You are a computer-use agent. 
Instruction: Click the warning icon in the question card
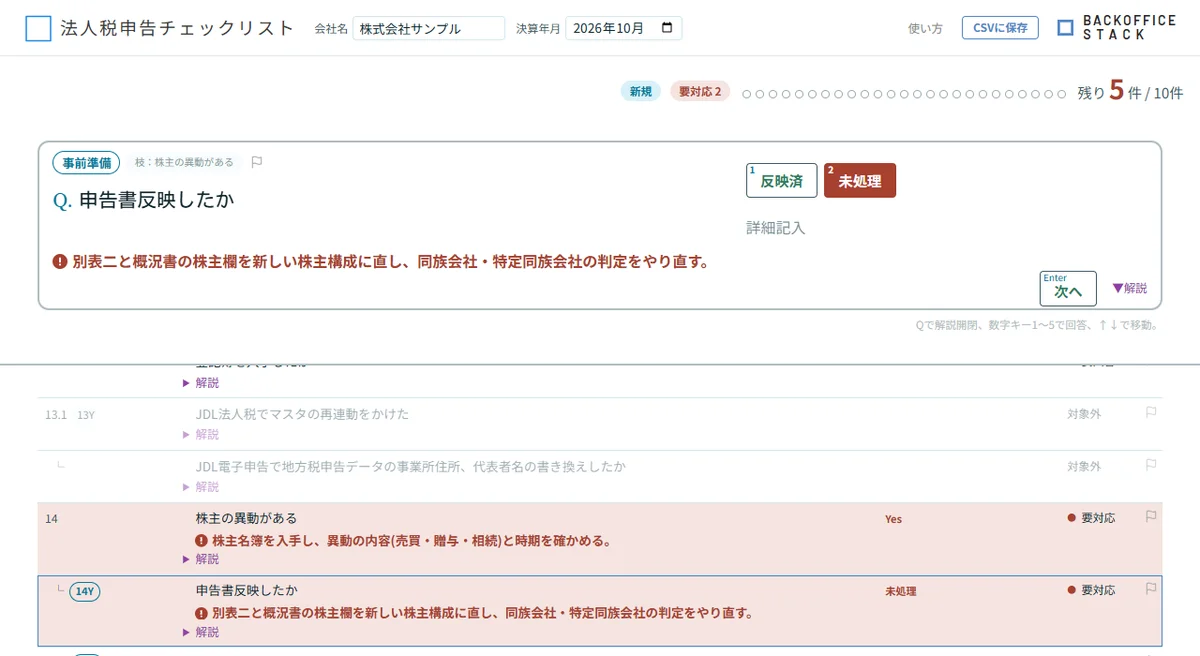click(60, 262)
